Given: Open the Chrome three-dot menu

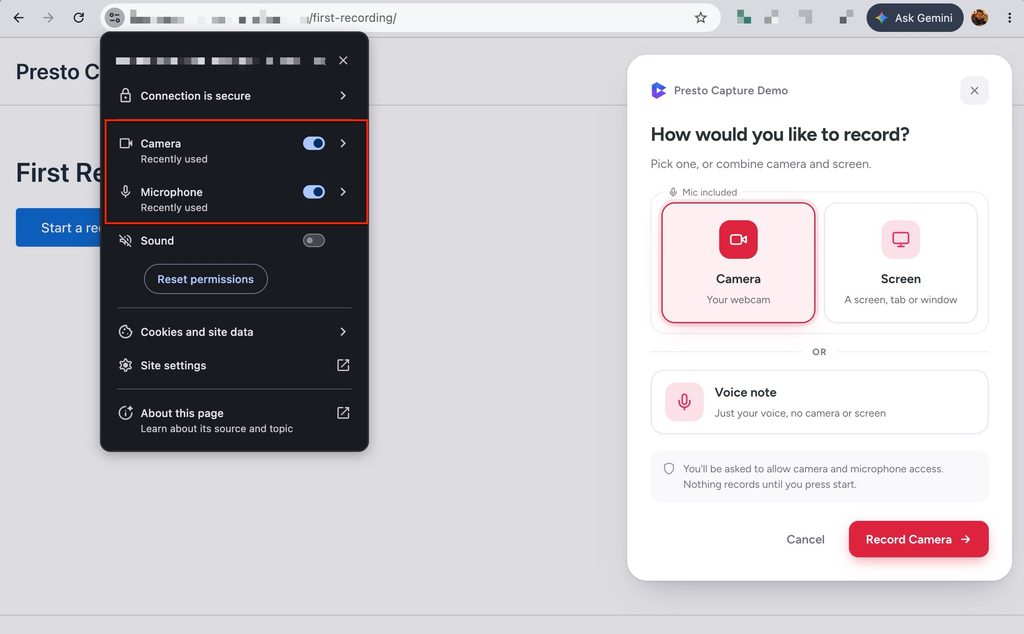Looking at the screenshot, I should click(x=1009, y=18).
